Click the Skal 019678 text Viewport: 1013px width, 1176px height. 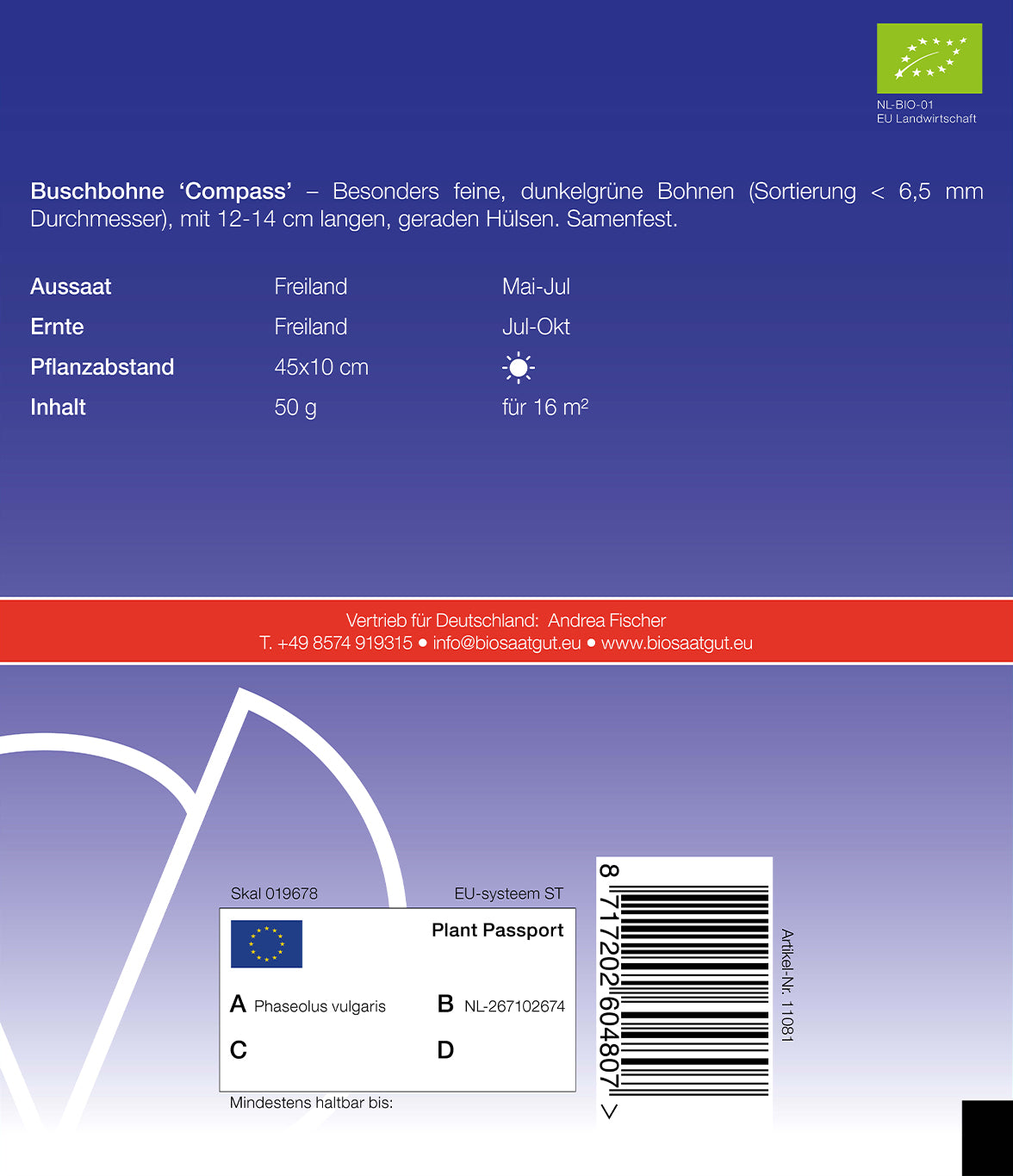coord(274,893)
